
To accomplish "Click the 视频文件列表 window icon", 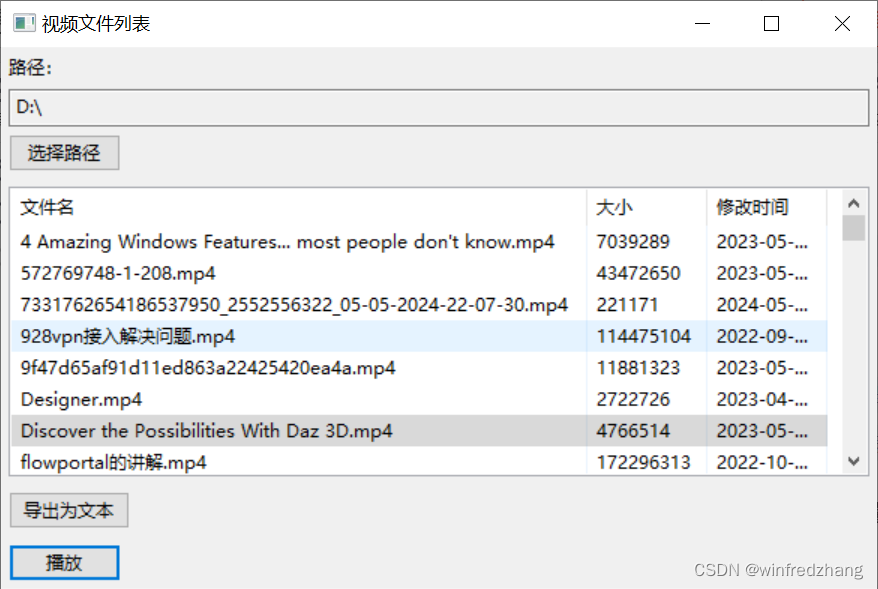I will (24, 24).
